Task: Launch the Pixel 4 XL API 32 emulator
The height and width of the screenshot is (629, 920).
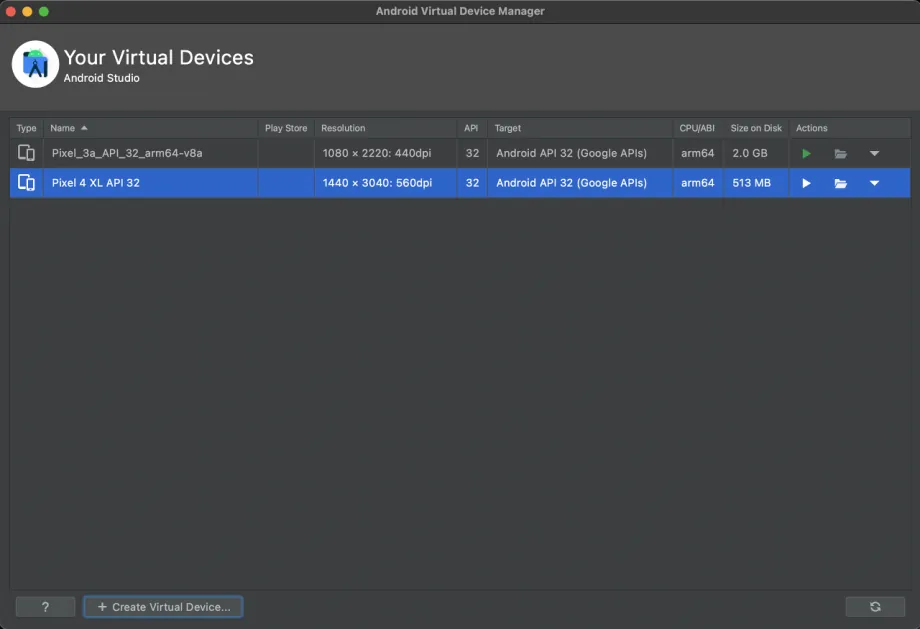Action: click(x=806, y=183)
